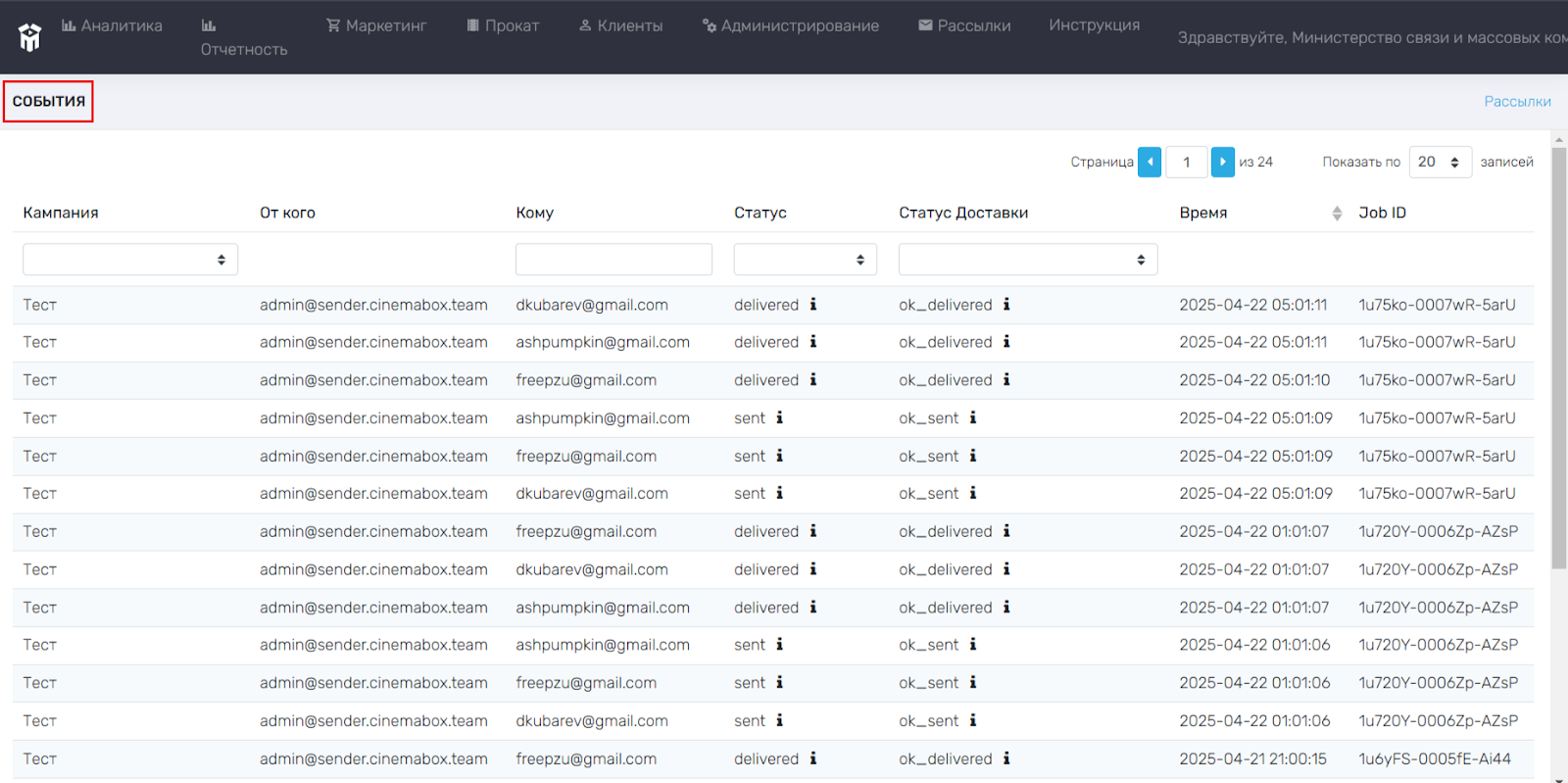1568x783 pixels.
Task: Click the Cinemabox logo icon
Action: tap(30, 37)
